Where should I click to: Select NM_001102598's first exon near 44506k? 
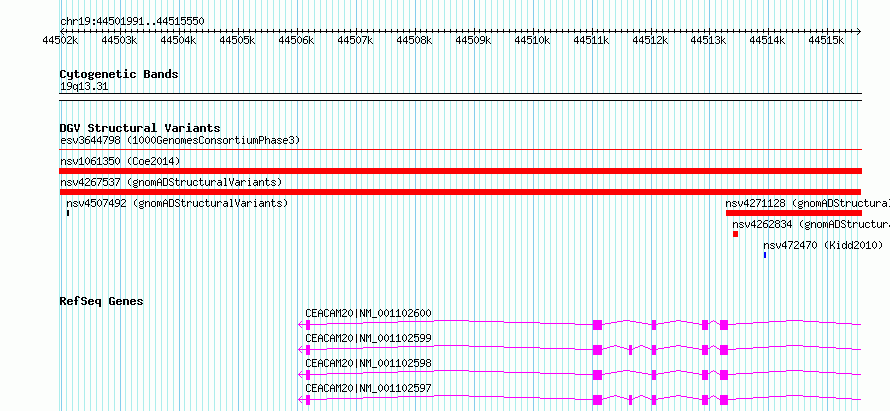point(308,375)
